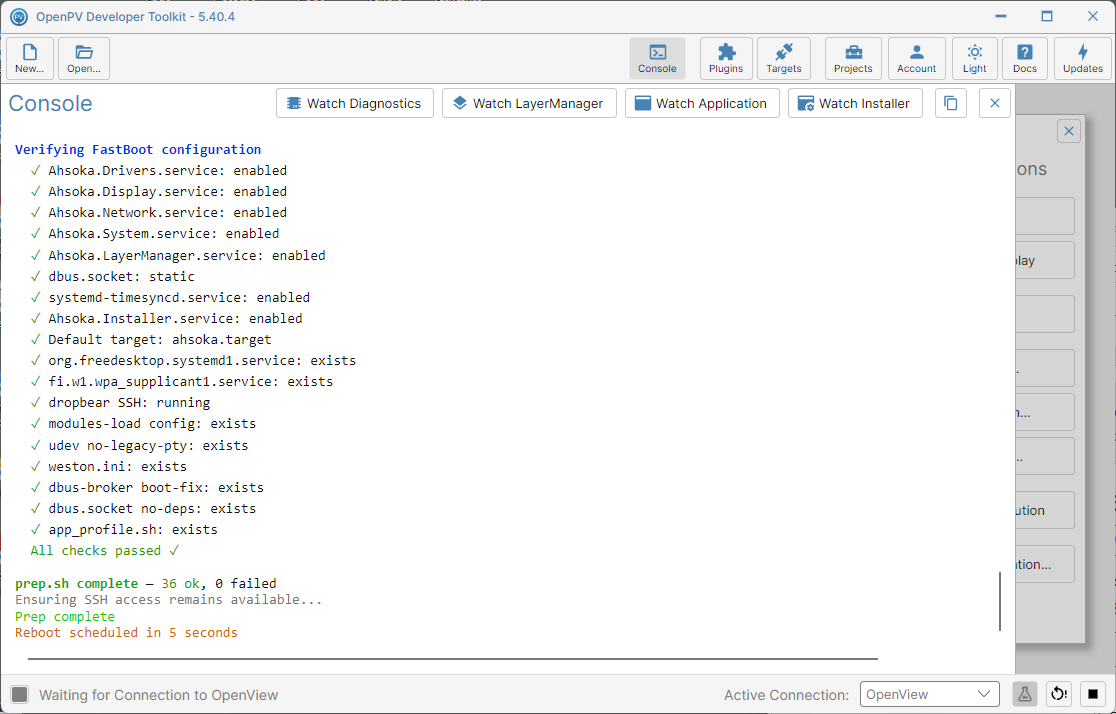Toggle the Light theme
The height and width of the screenshot is (714, 1116).
click(x=974, y=58)
